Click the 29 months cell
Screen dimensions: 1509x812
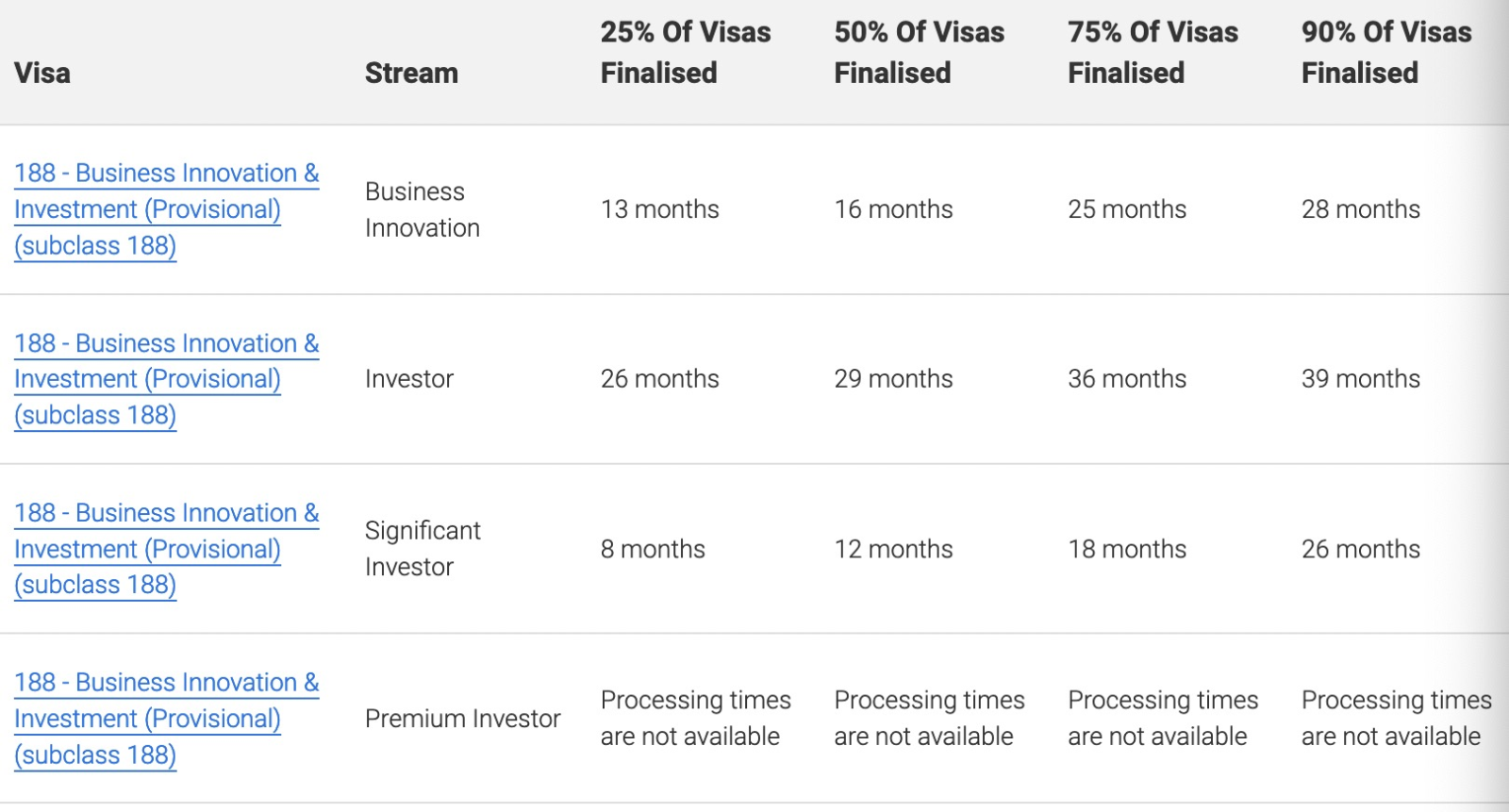pyautogui.click(x=893, y=379)
